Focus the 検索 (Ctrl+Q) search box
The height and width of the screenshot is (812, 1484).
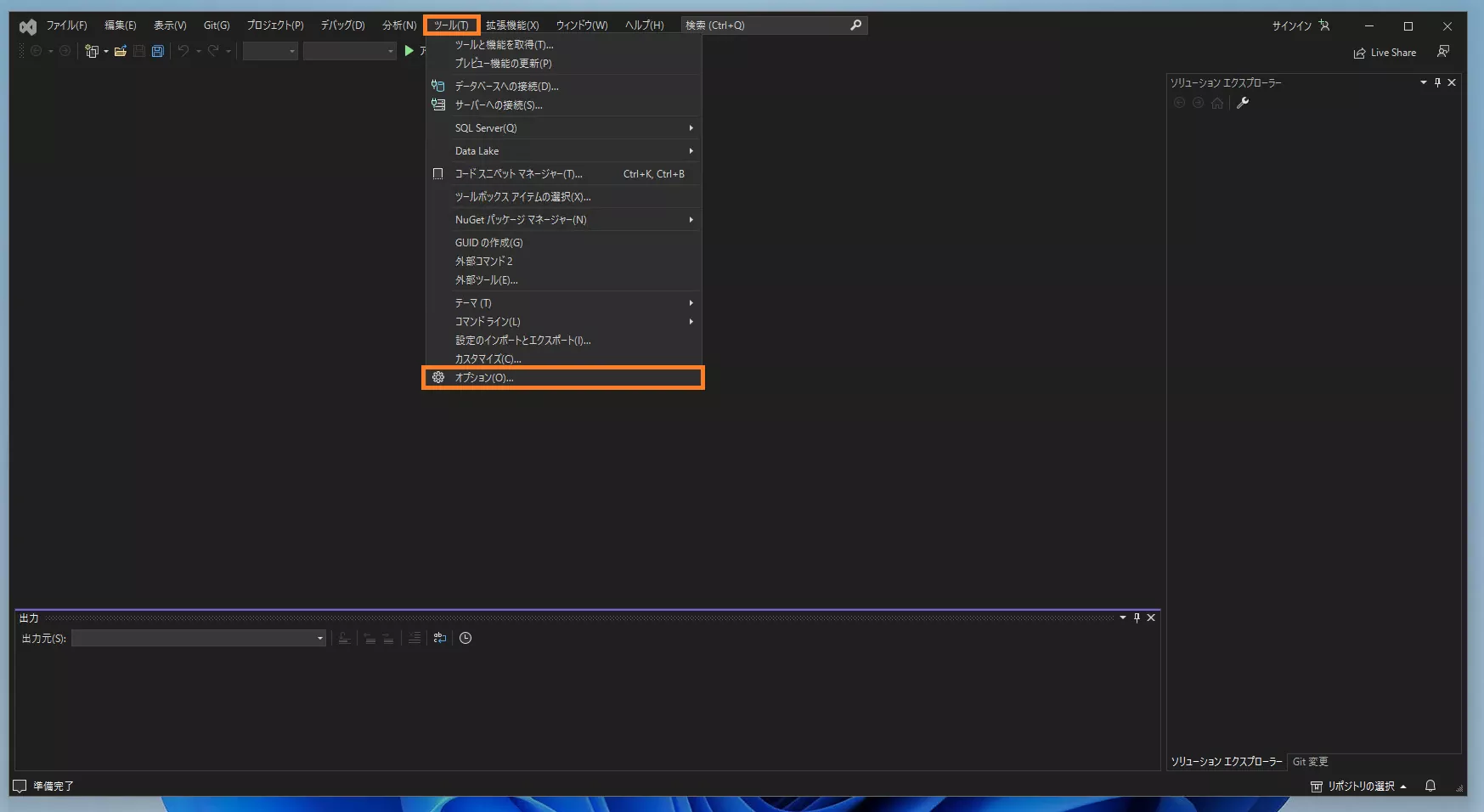(x=774, y=25)
